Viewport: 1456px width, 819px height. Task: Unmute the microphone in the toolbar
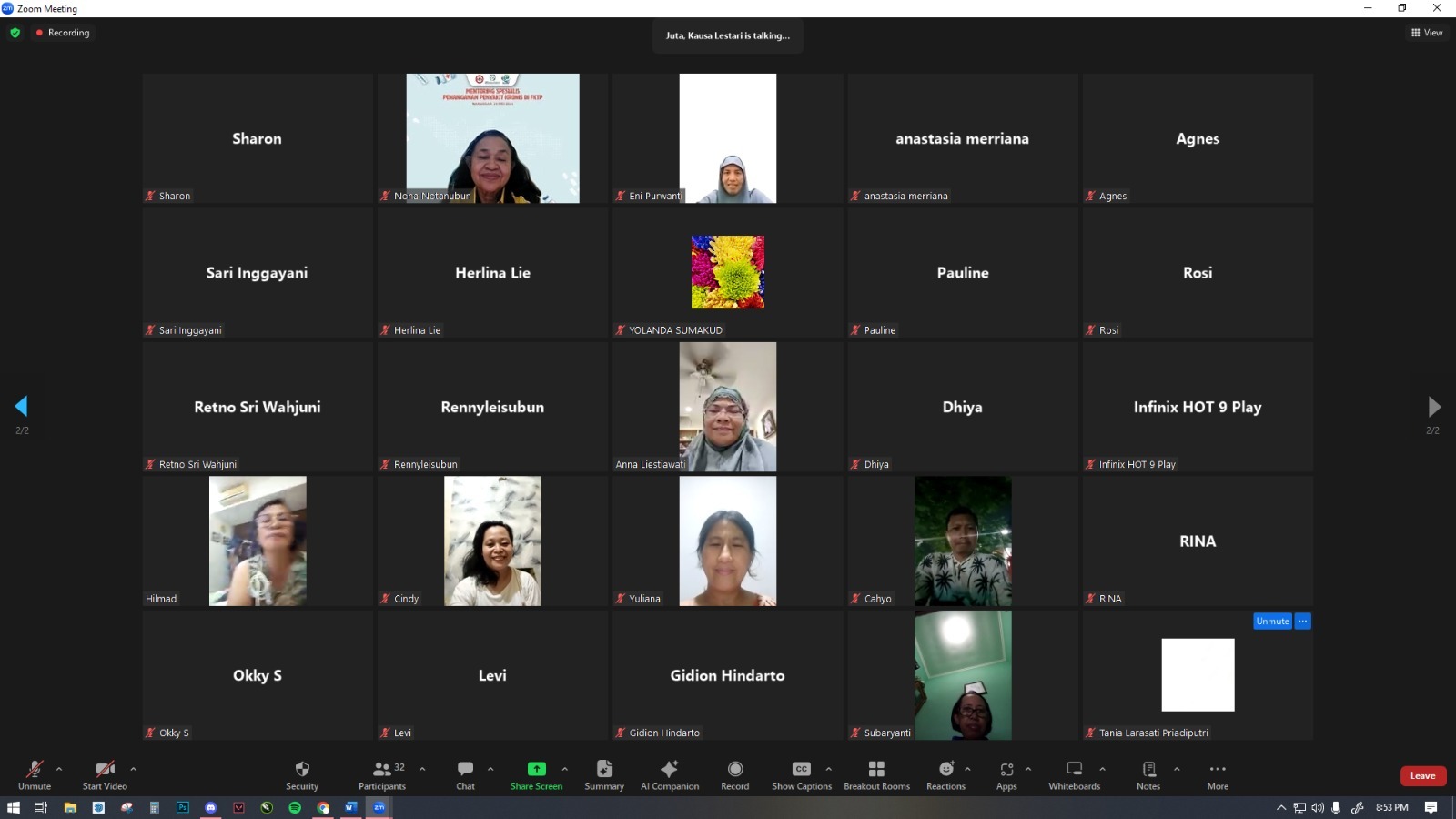[35, 770]
